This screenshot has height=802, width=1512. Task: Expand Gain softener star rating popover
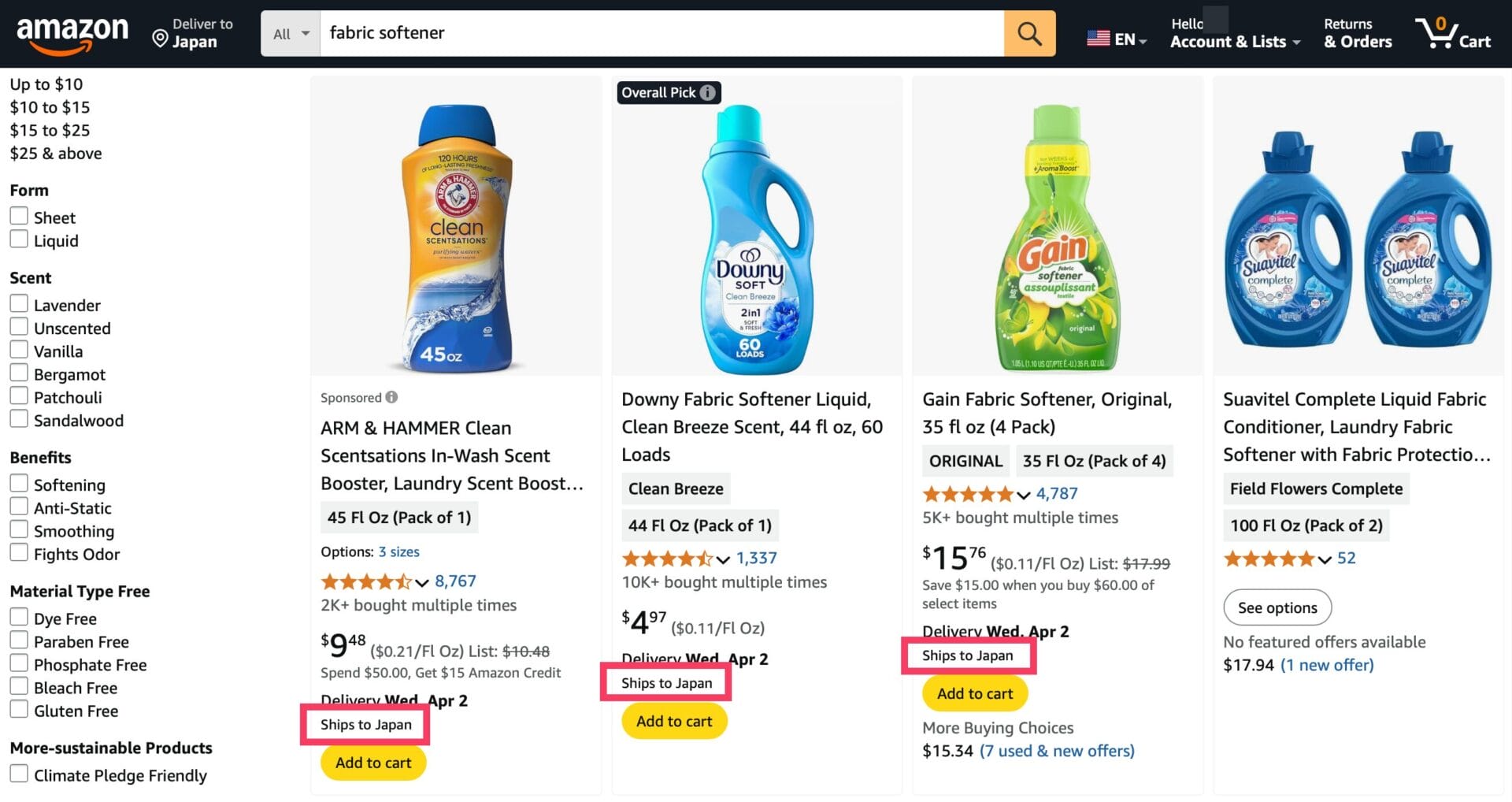tap(1023, 495)
